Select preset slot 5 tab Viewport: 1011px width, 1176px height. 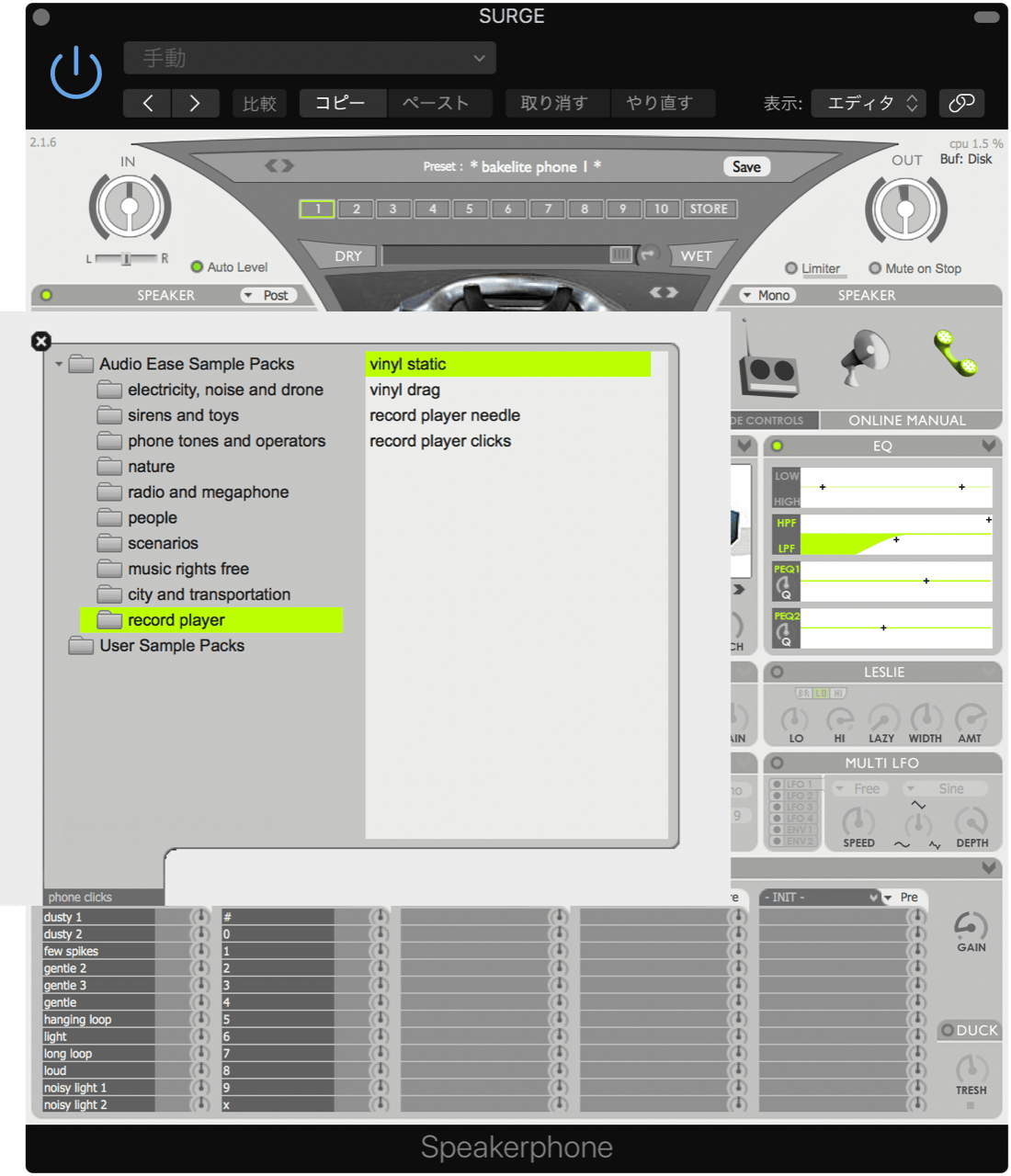point(469,209)
